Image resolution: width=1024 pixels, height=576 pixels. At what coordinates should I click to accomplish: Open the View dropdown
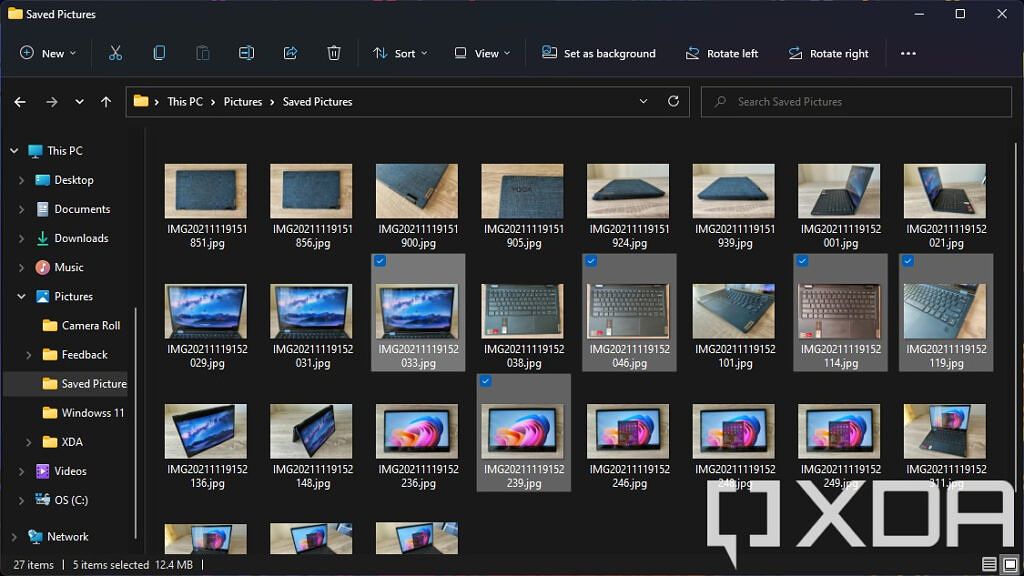482,53
